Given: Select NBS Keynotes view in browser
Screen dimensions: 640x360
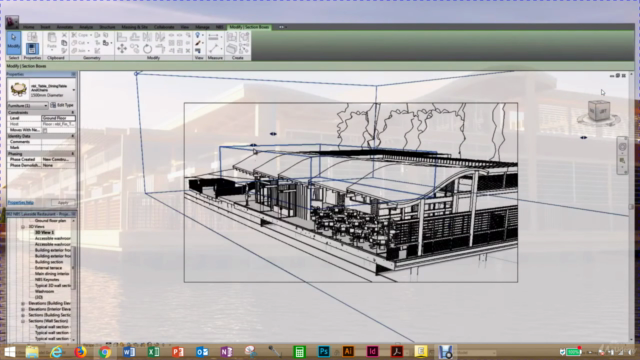Looking at the screenshot, I should [47, 280].
